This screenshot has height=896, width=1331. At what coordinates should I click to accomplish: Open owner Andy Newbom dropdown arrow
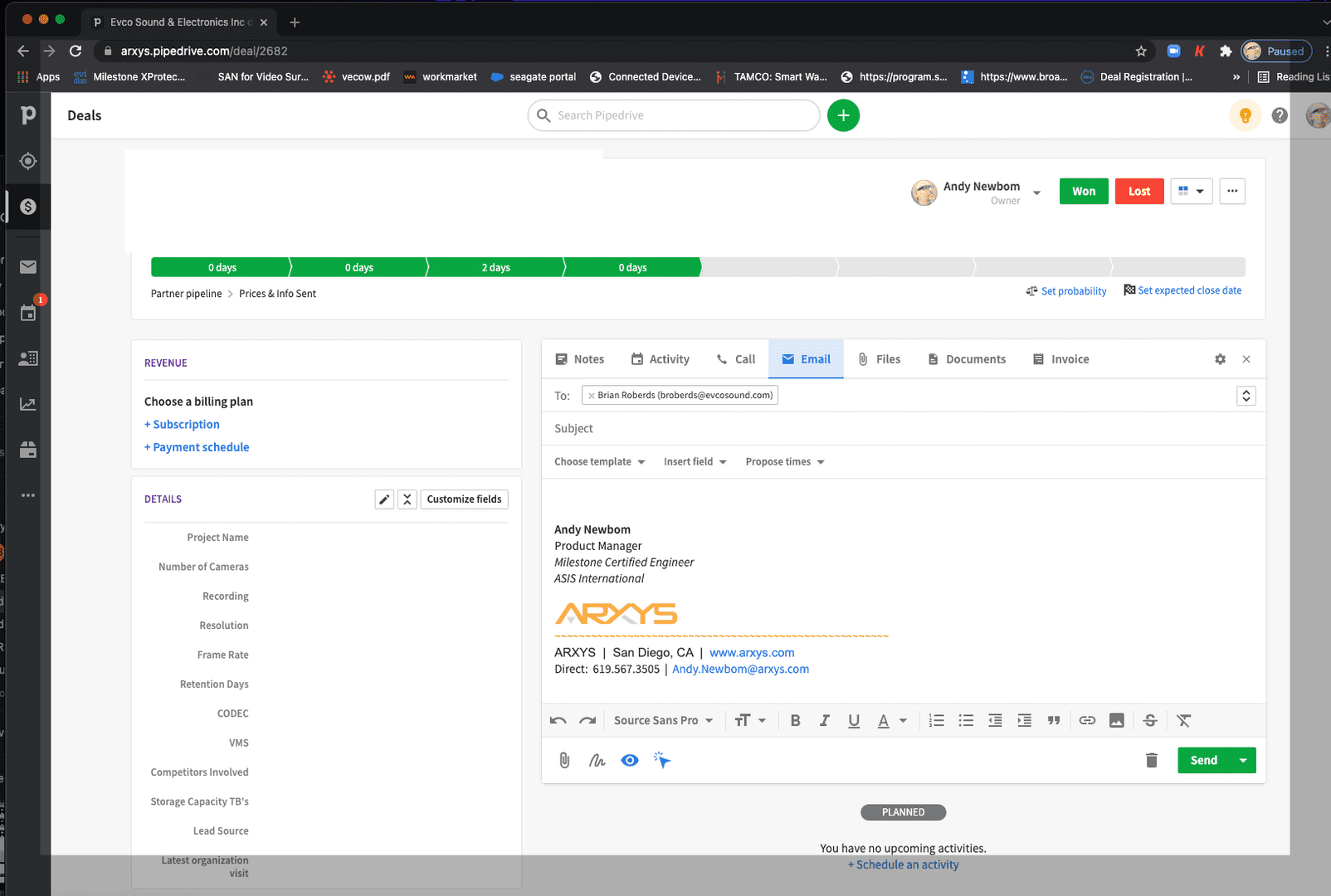pos(1036,192)
